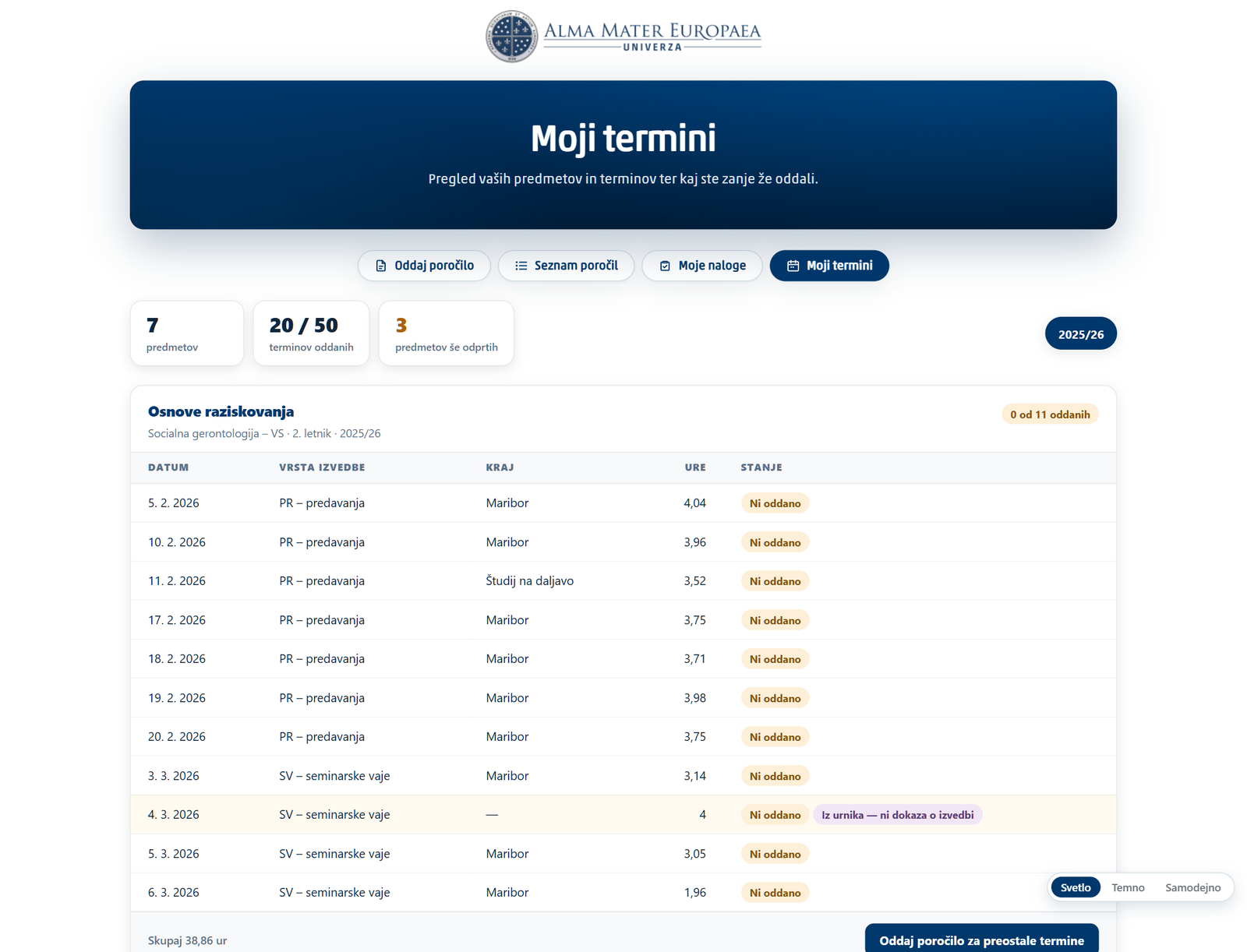Switch theme to Temno
Image resolution: width=1247 pixels, height=952 pixels.
1128,887
